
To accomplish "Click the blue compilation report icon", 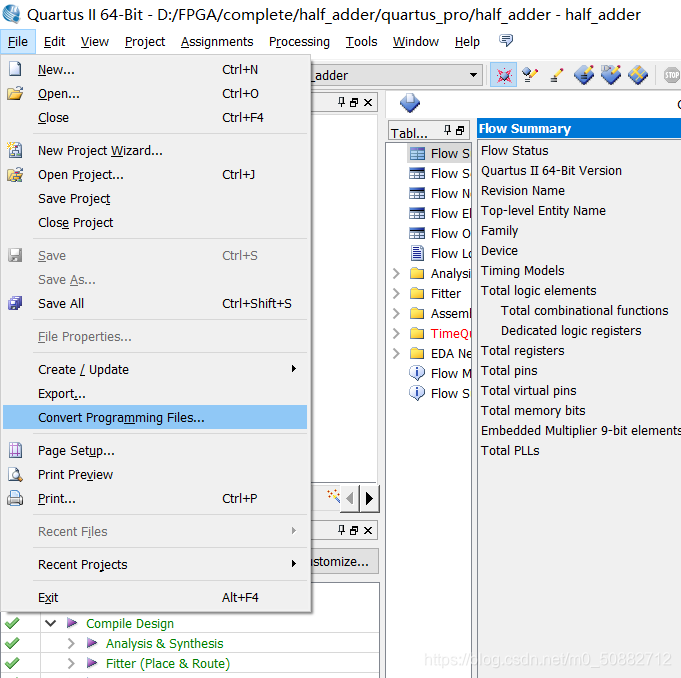I will pos(410,103).
